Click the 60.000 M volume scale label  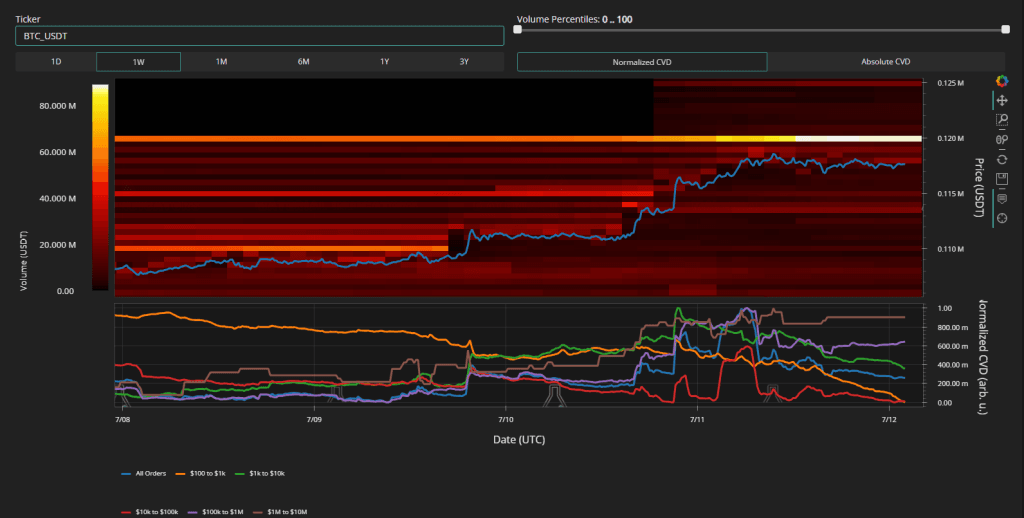[59, 152]
